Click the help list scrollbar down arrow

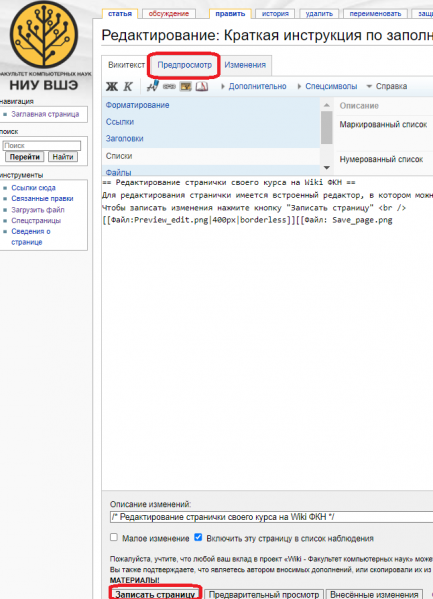[x=327, y=168]
